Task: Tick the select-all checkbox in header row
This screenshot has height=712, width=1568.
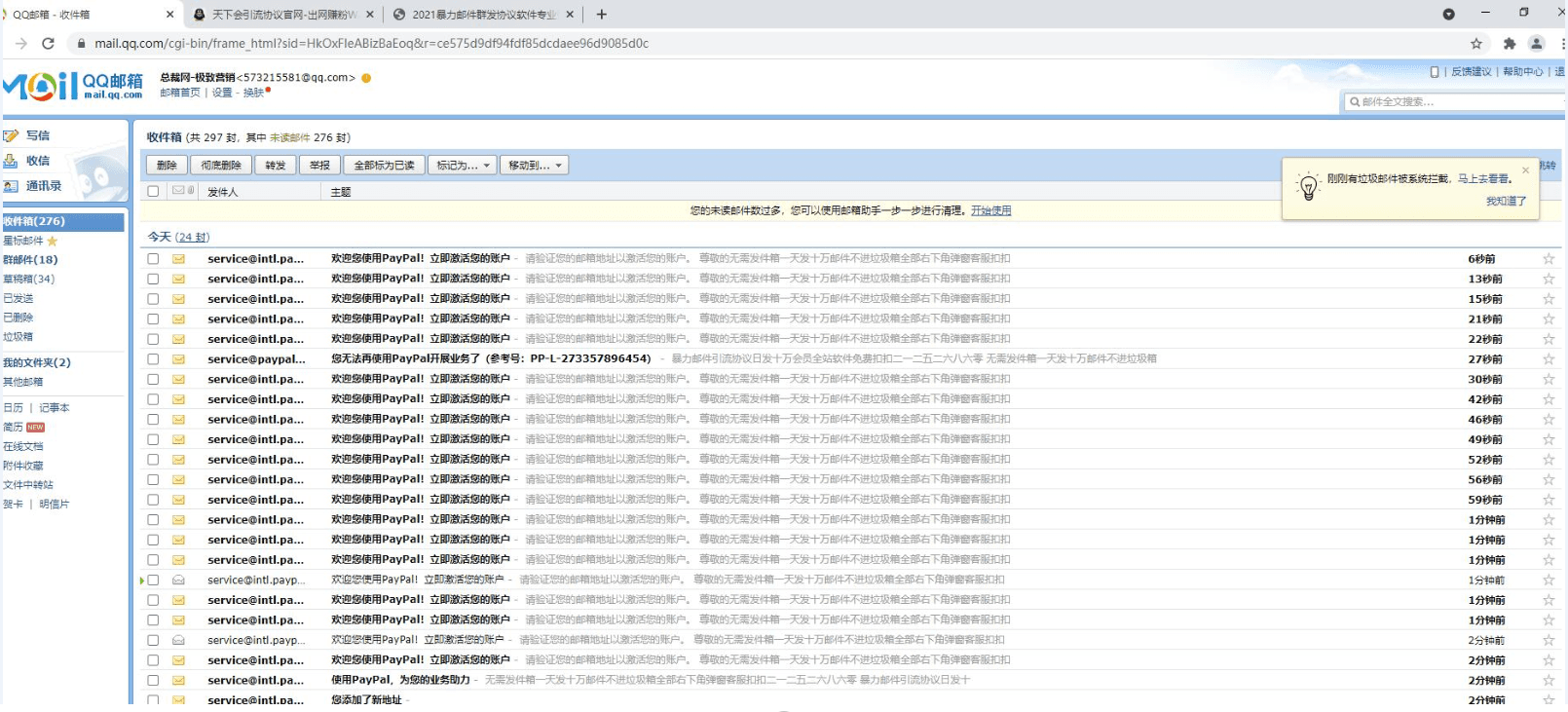Action: click(153, 191)
